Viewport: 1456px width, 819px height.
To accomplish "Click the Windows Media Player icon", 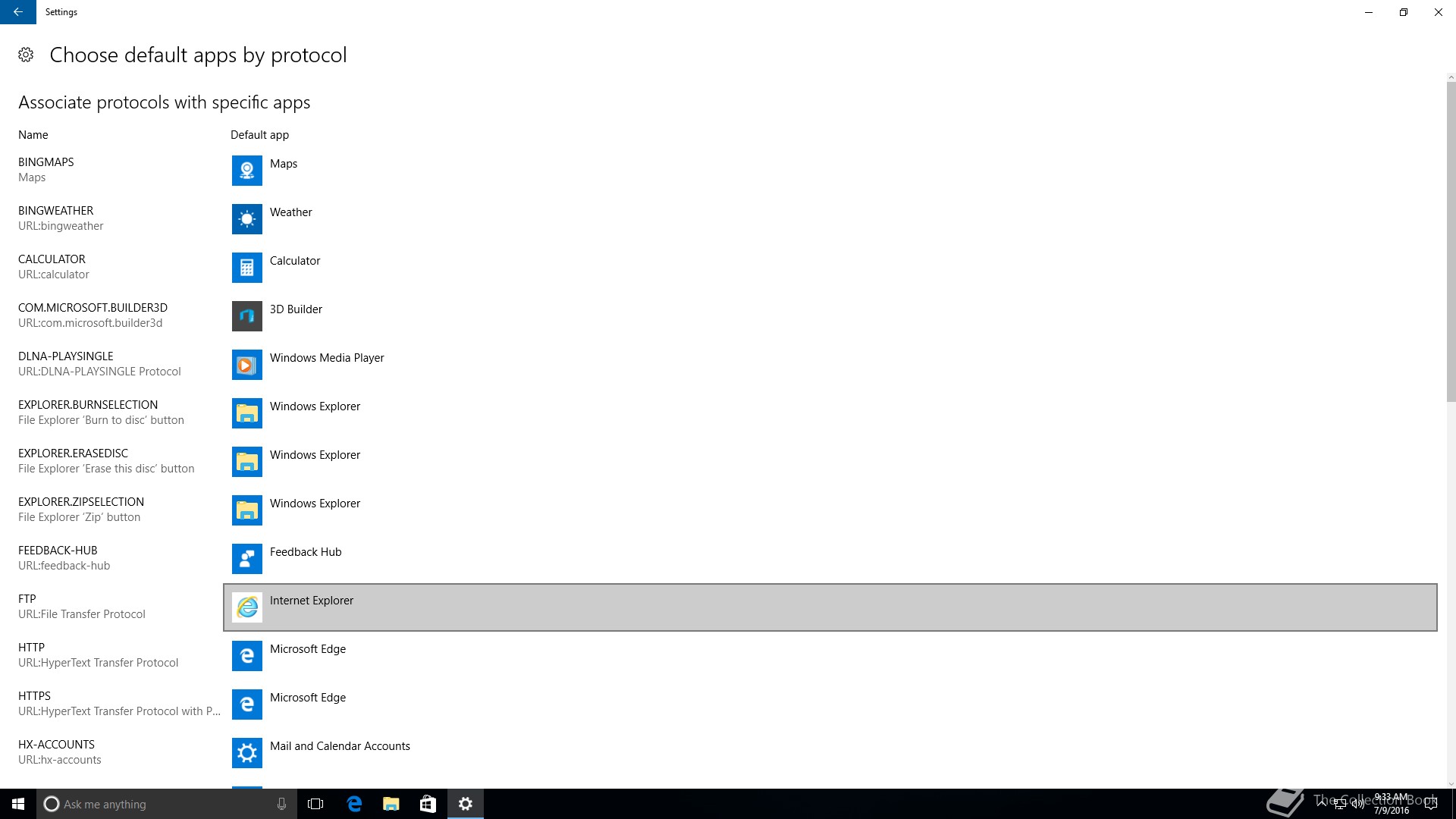I will point(246,365).
